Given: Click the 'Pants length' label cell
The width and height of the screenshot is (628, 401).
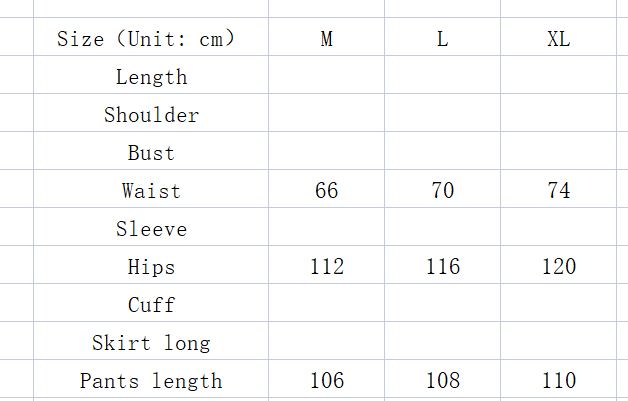Looking at the screenshot, I should 151,381.
